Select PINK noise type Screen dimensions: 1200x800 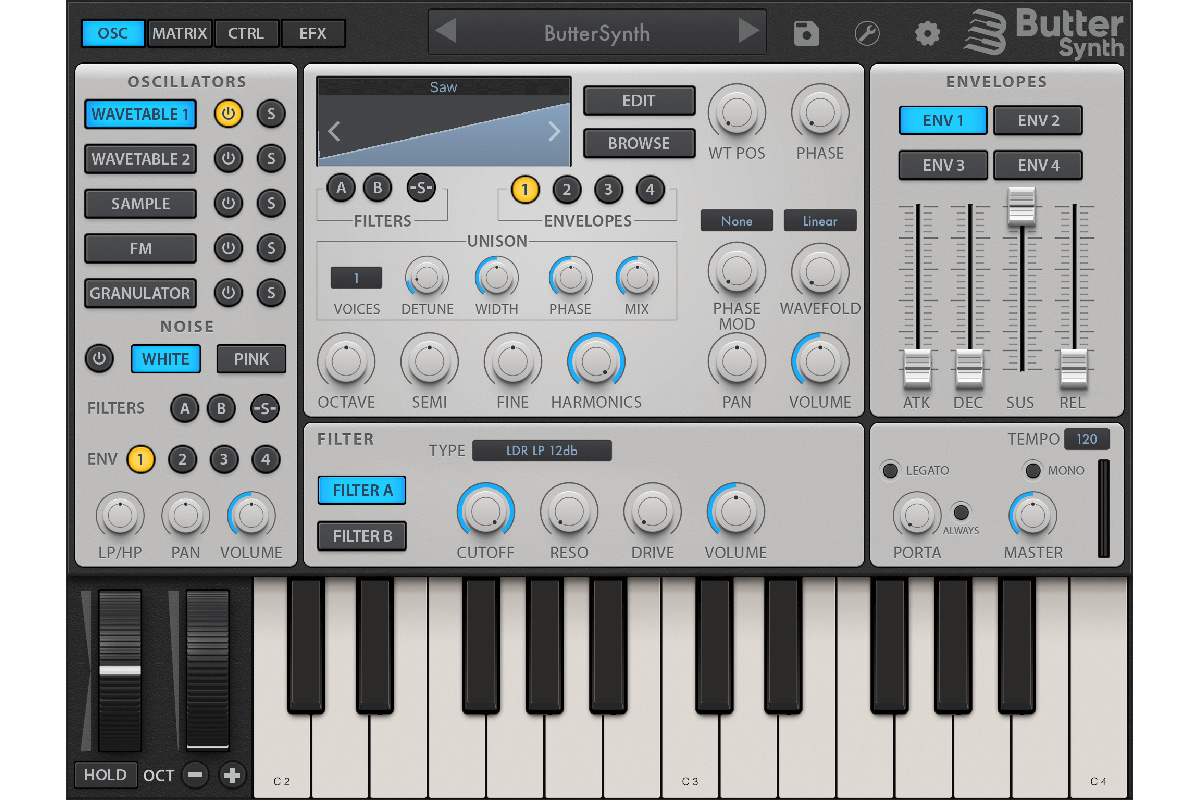[x=251, y=359]
